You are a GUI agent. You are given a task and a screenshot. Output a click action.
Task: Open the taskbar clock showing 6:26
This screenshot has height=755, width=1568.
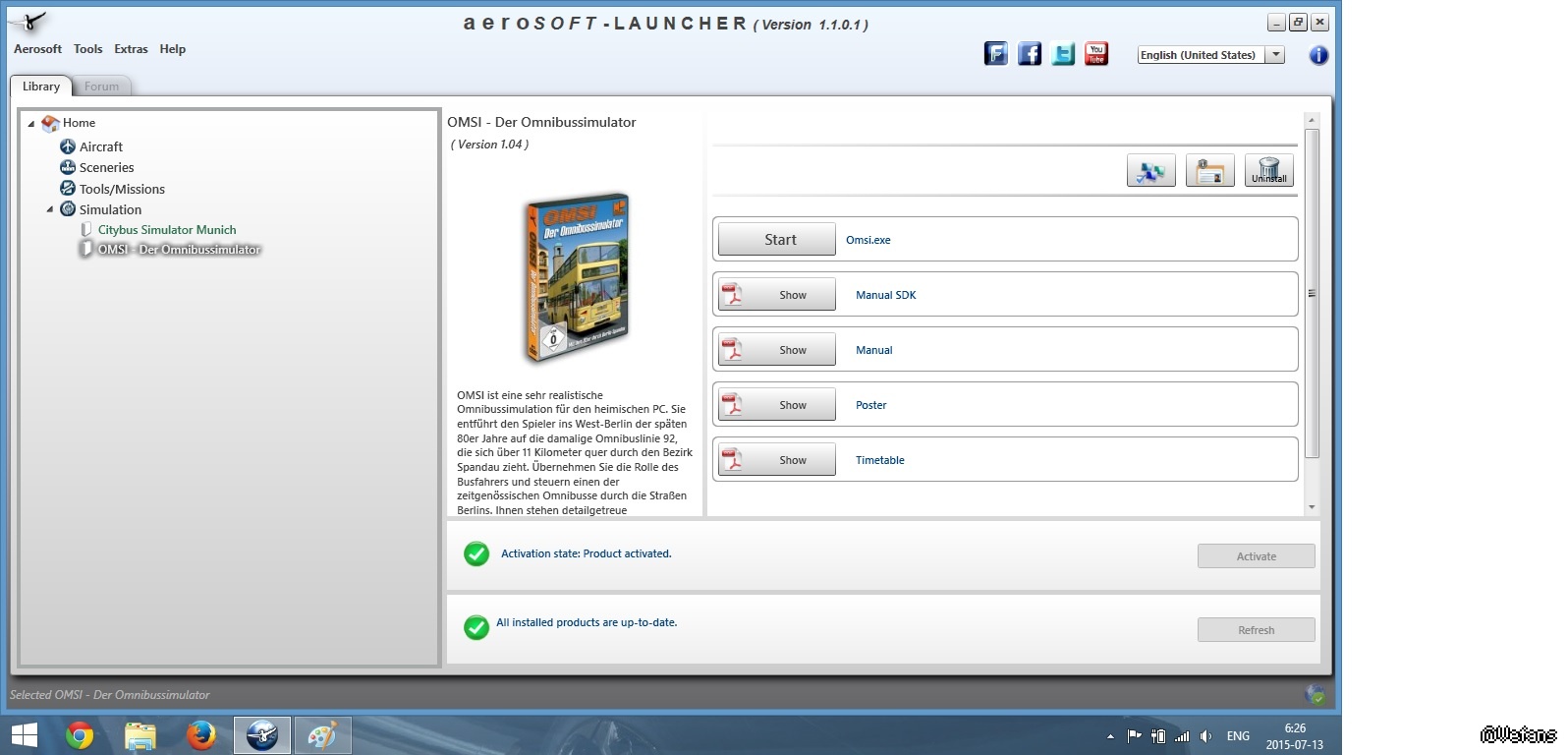(1295, 736)
